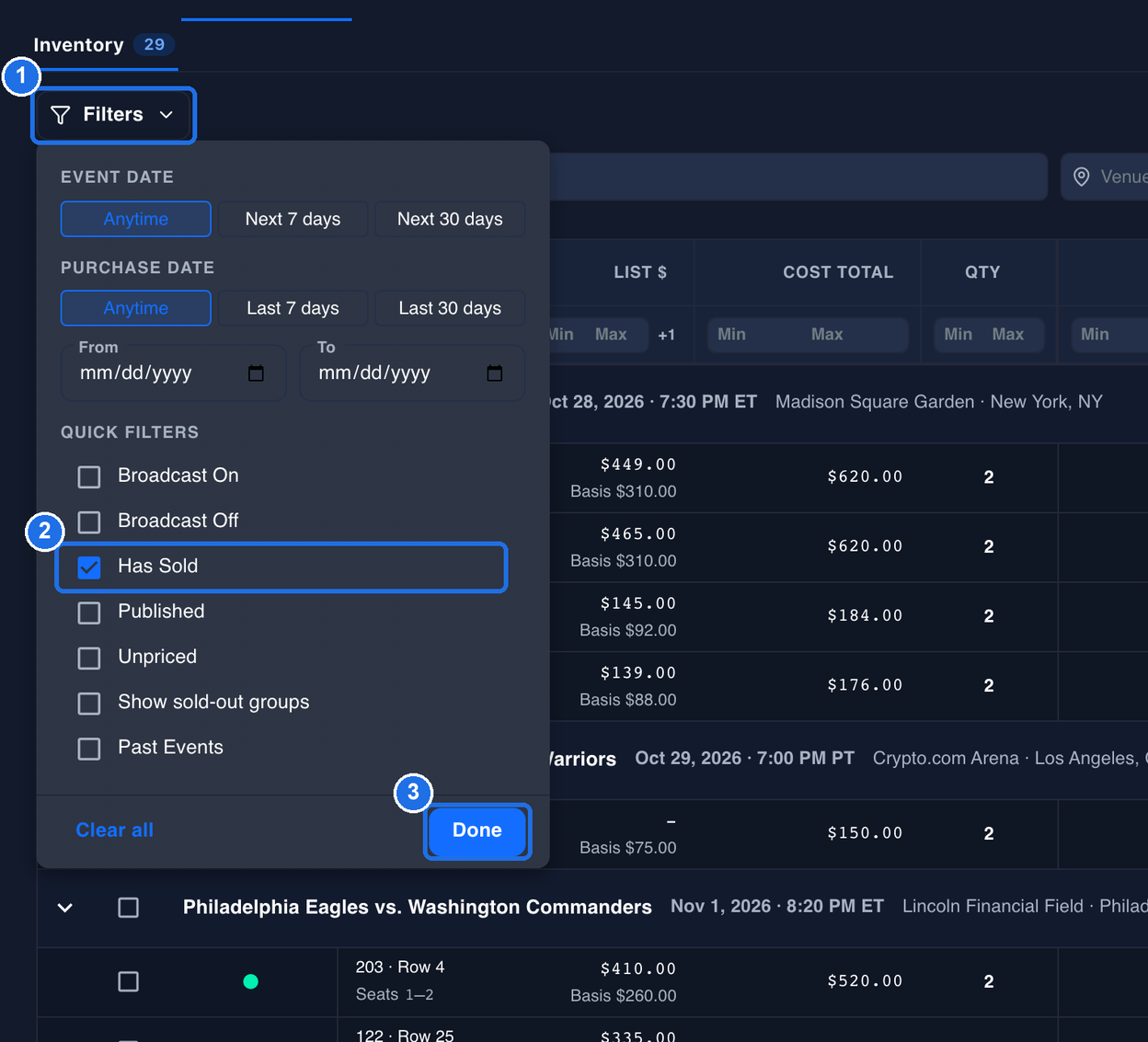Select Anytime under Purchase Date
Image resolution: width=1148 pixels, height=1042 pixels.
tap(136, 308)
